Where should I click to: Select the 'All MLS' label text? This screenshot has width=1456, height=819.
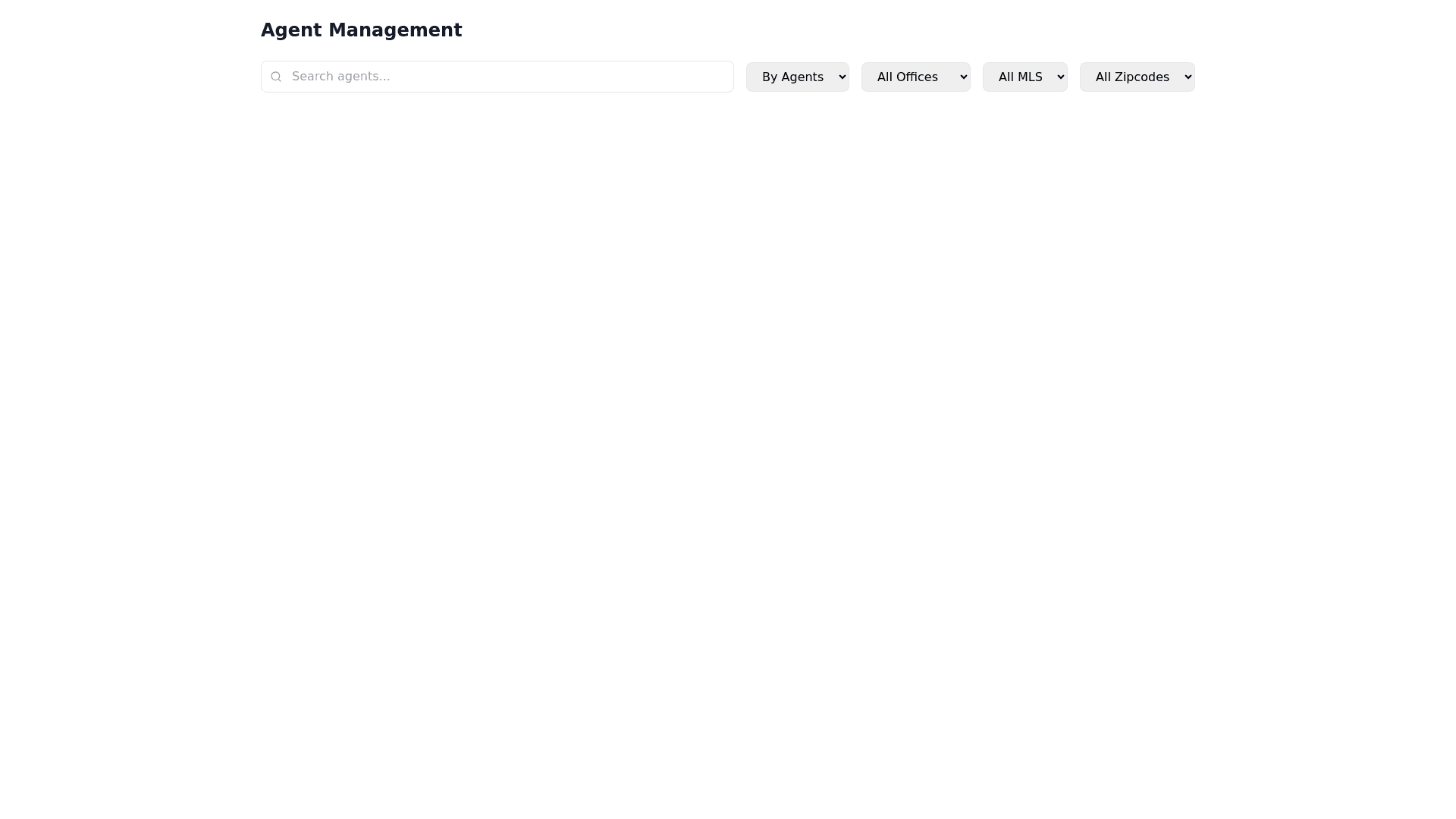click(x=1020, y=77)
